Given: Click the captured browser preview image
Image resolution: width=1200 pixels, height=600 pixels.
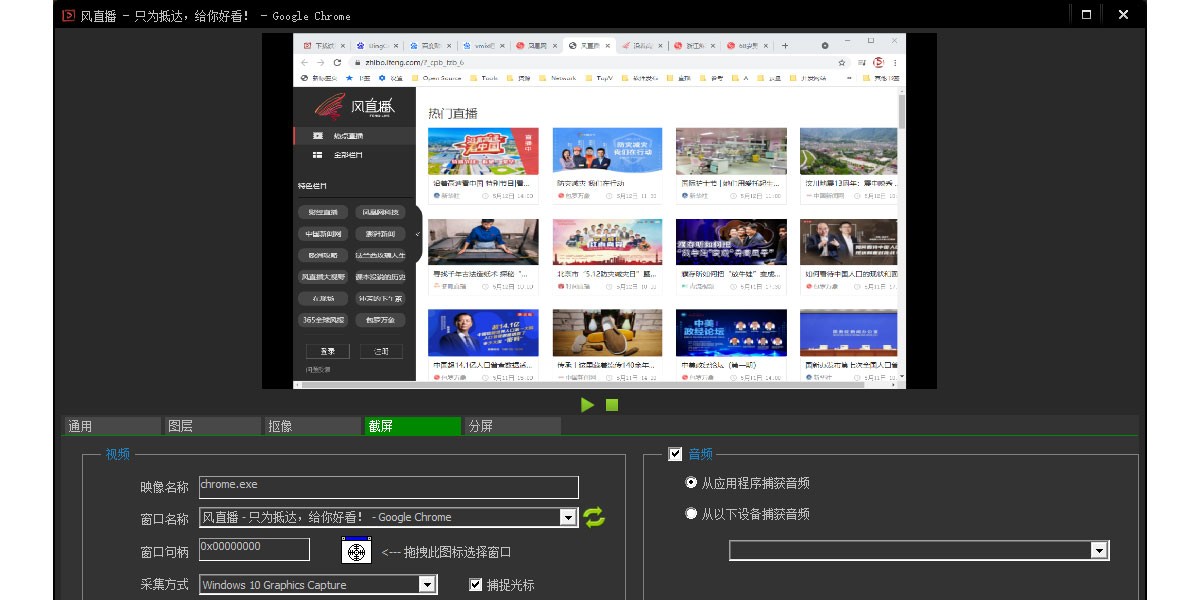Looking at the screenshot, I should (599, 211).
